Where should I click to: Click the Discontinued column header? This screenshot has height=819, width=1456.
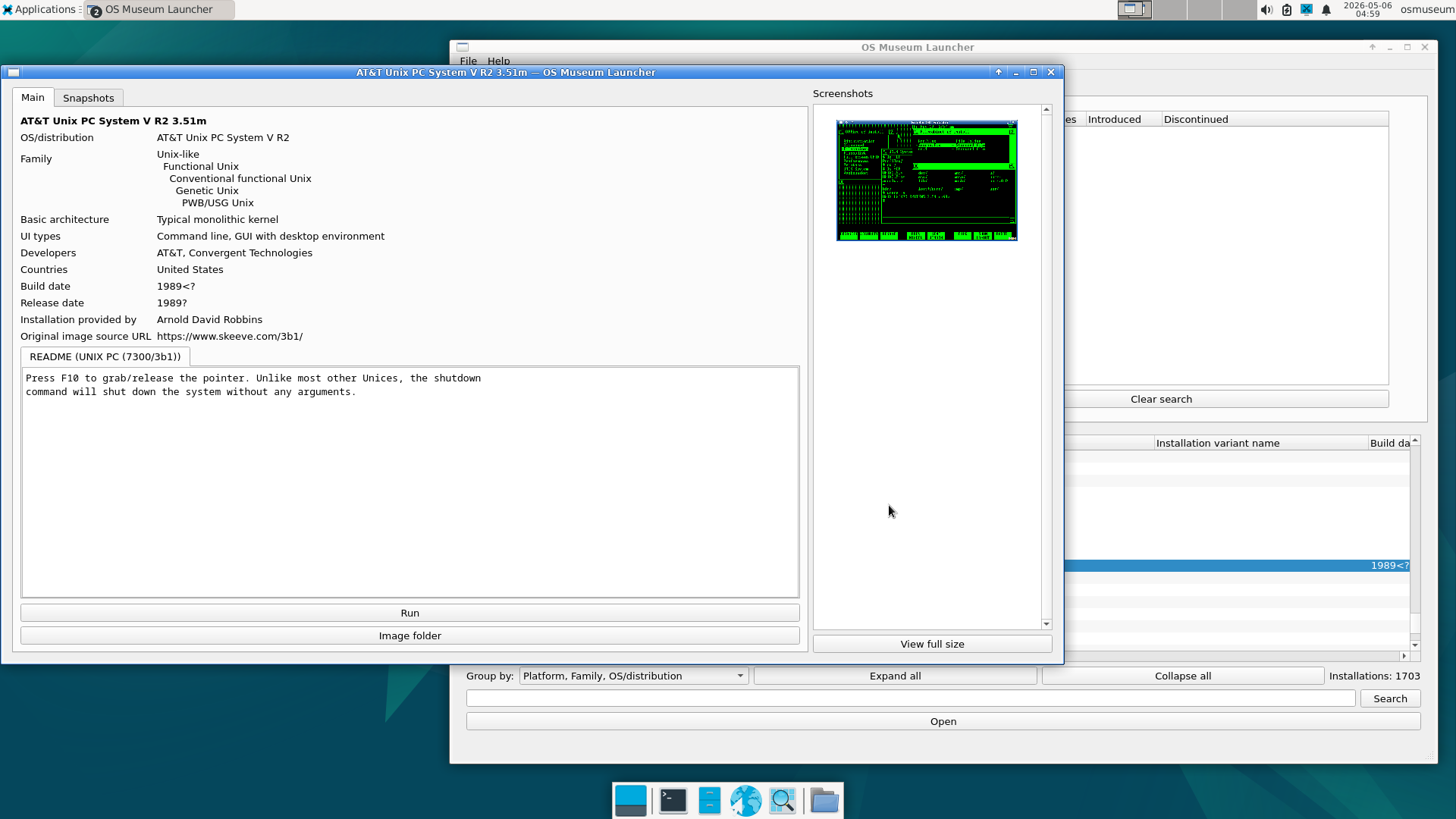tap(1274, 119)
